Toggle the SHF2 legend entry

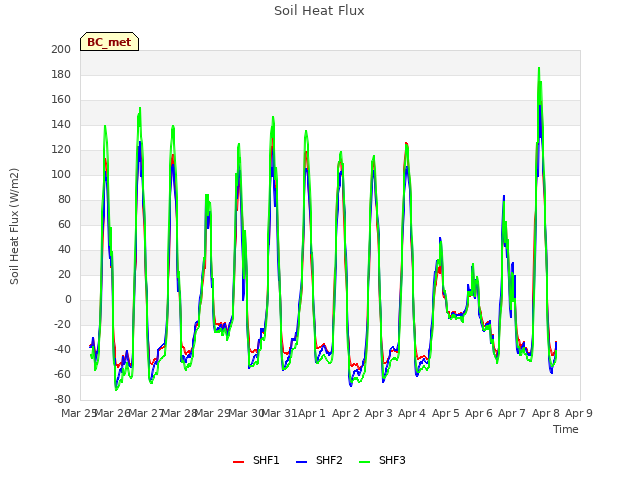pyautogui.click(x=319, y=460)
